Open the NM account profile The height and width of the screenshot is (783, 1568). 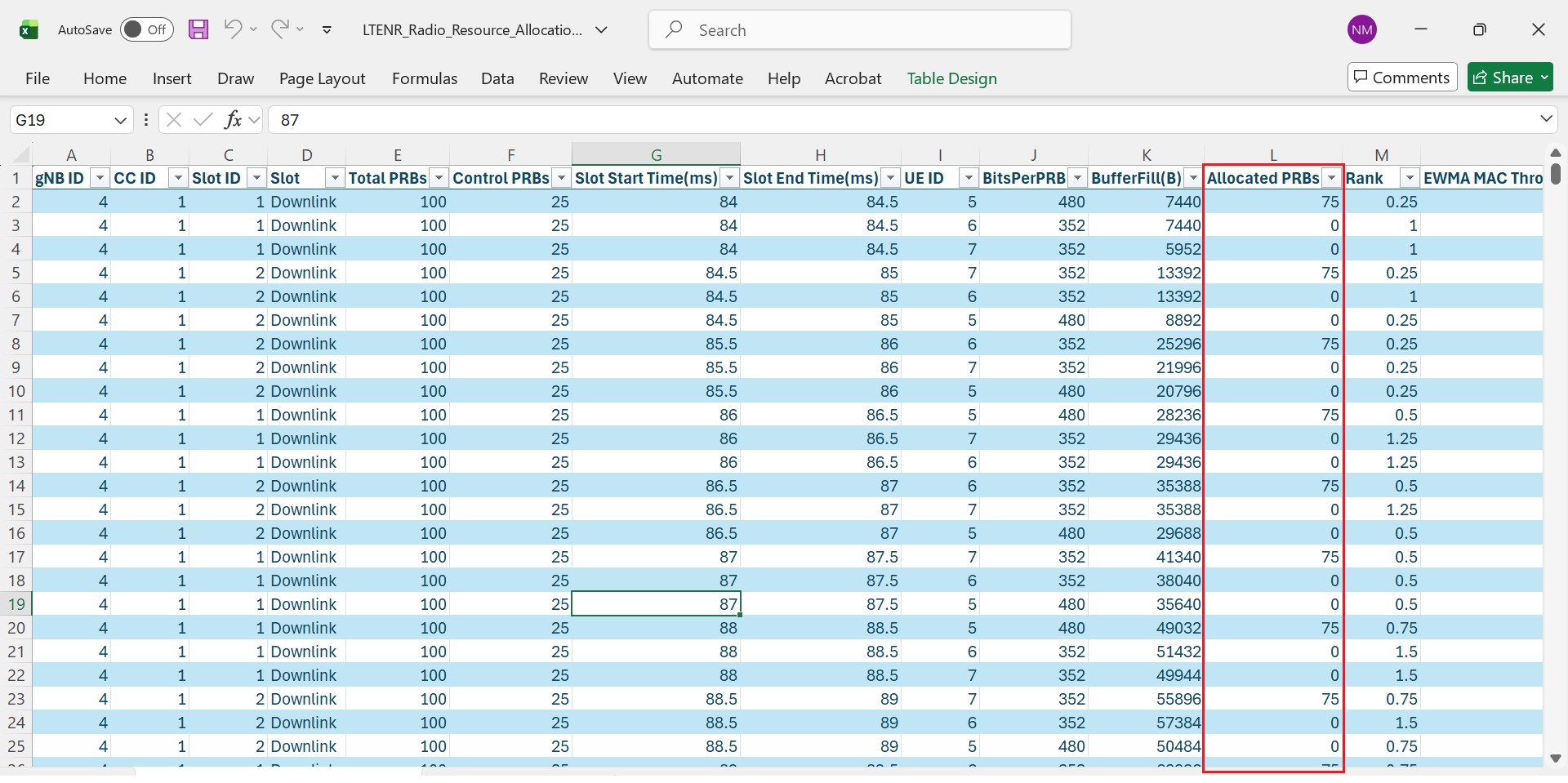1361,29
